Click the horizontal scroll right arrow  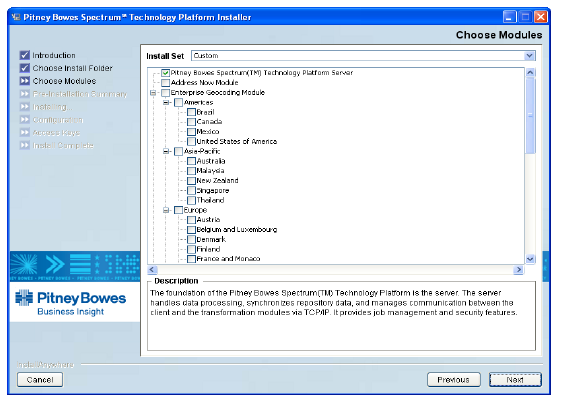pyautogui.click(x=518, y=270)
